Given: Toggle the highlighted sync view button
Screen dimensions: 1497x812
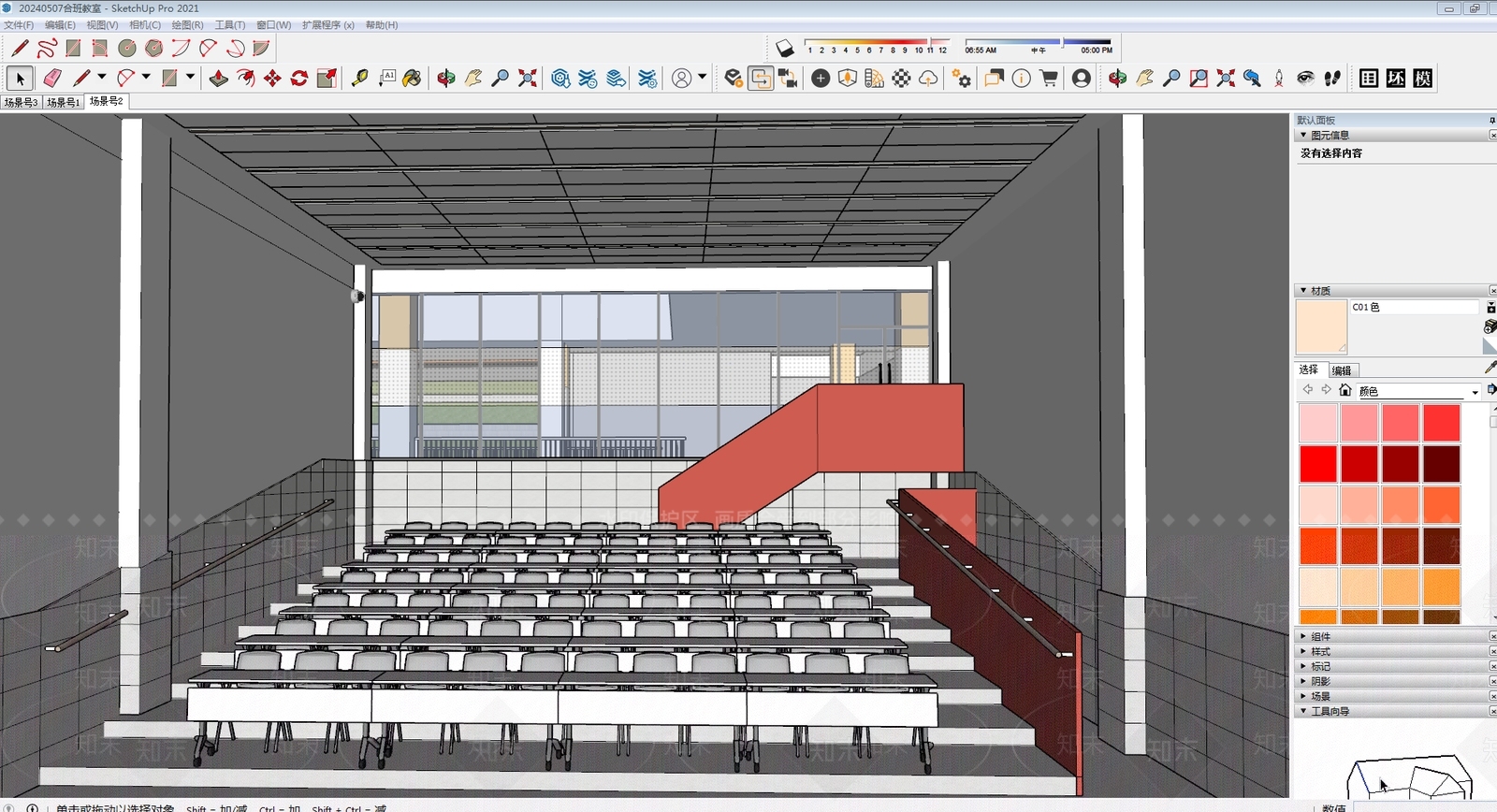Looking at the screenshot, I should [762, 79].
